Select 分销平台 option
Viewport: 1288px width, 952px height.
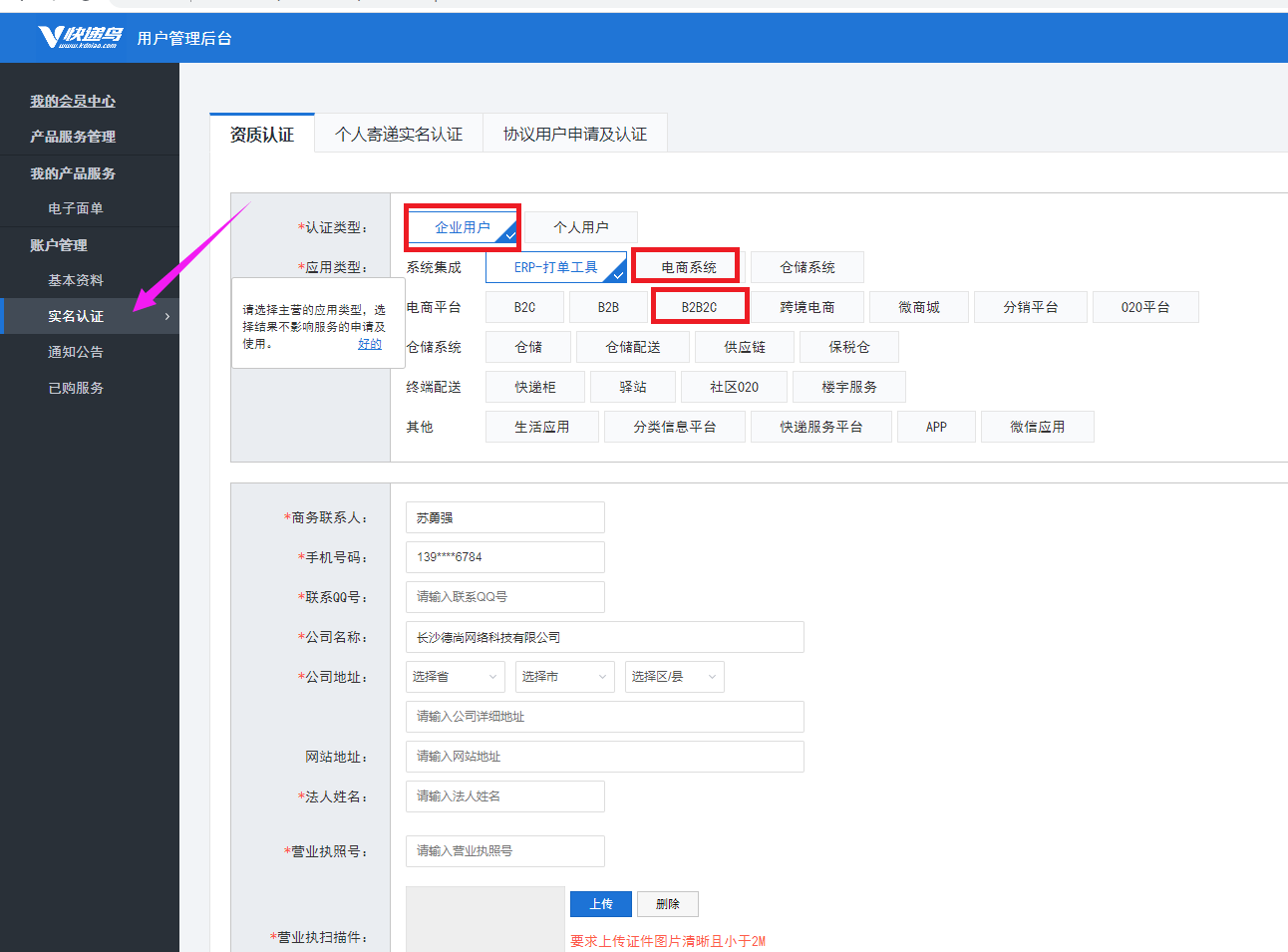click(1031, 307)
